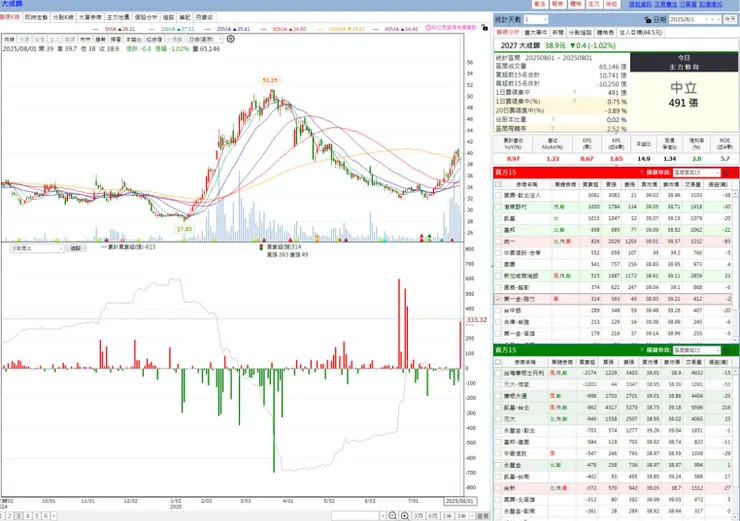Click next-page arrow after page 6
Screen dimensions: 740x521
click(54, 516)
